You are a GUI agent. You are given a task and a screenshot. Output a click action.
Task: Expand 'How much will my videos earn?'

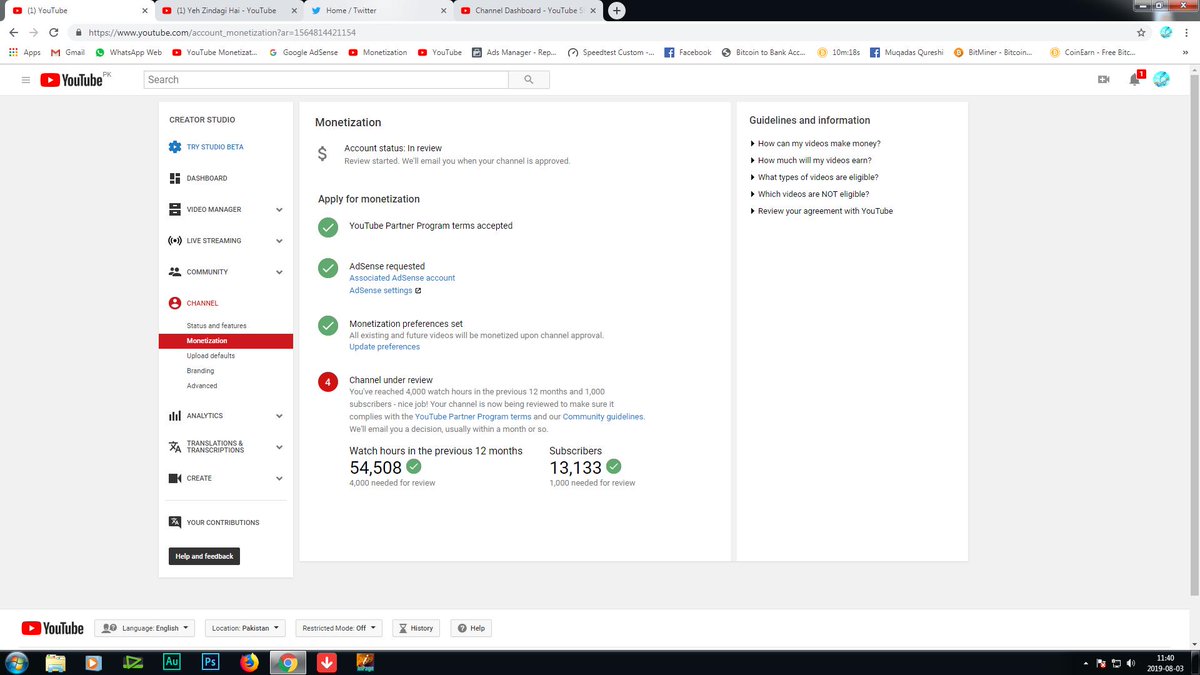coord(812,160)
